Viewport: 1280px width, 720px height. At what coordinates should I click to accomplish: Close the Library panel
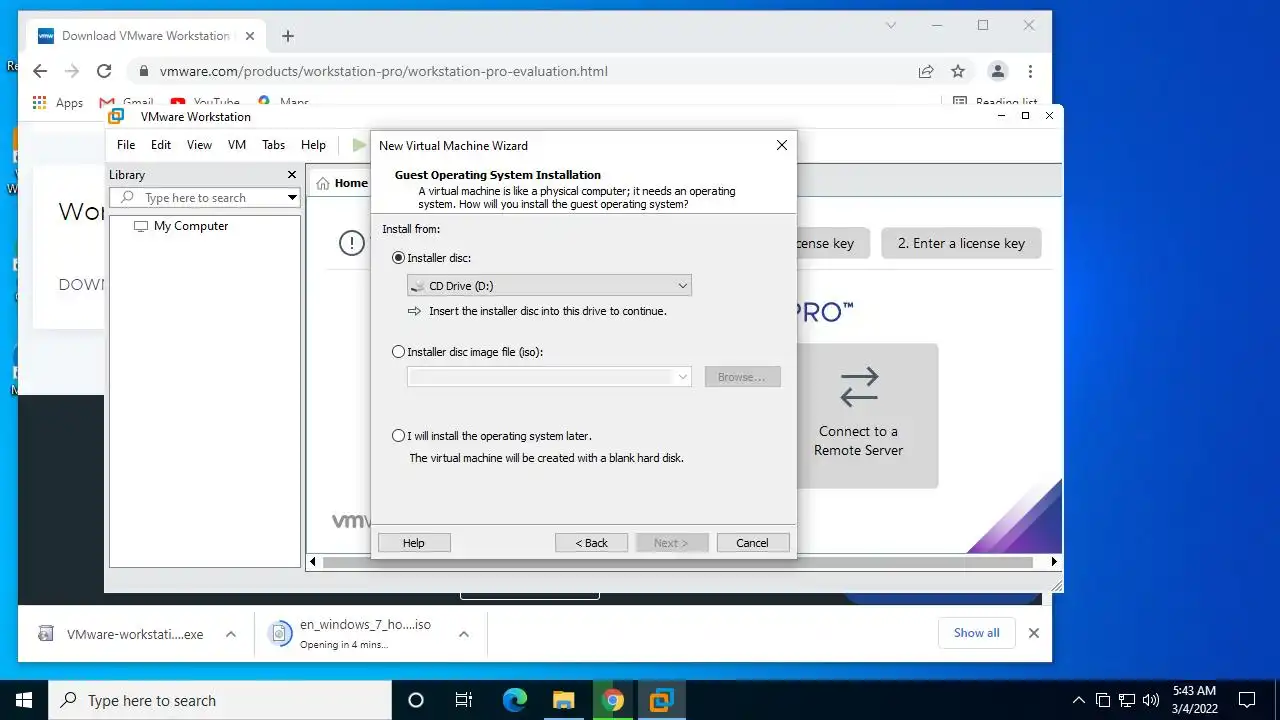tap(292, 174)
